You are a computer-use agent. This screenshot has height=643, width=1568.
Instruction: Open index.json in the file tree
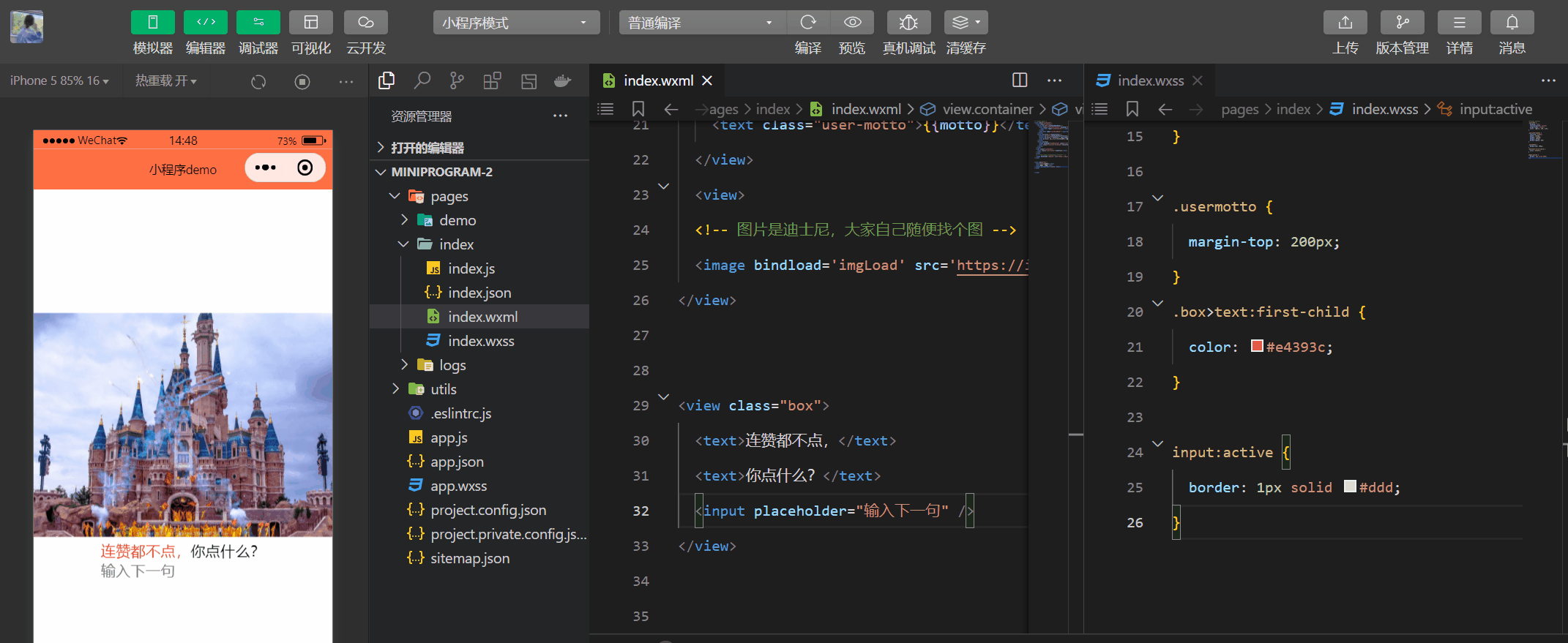pos(479,293)
